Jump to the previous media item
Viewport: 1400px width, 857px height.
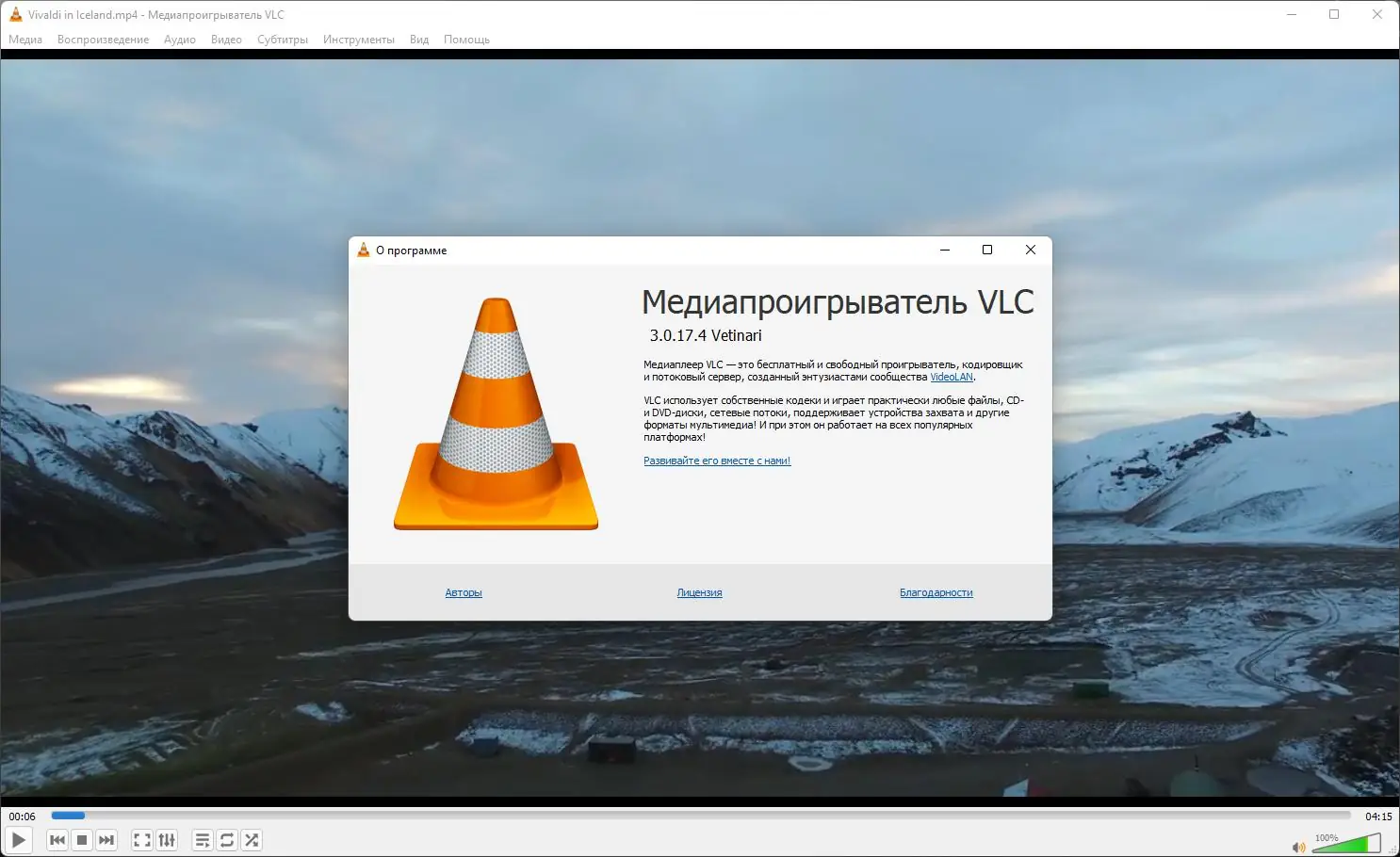[x=57, y=840]
